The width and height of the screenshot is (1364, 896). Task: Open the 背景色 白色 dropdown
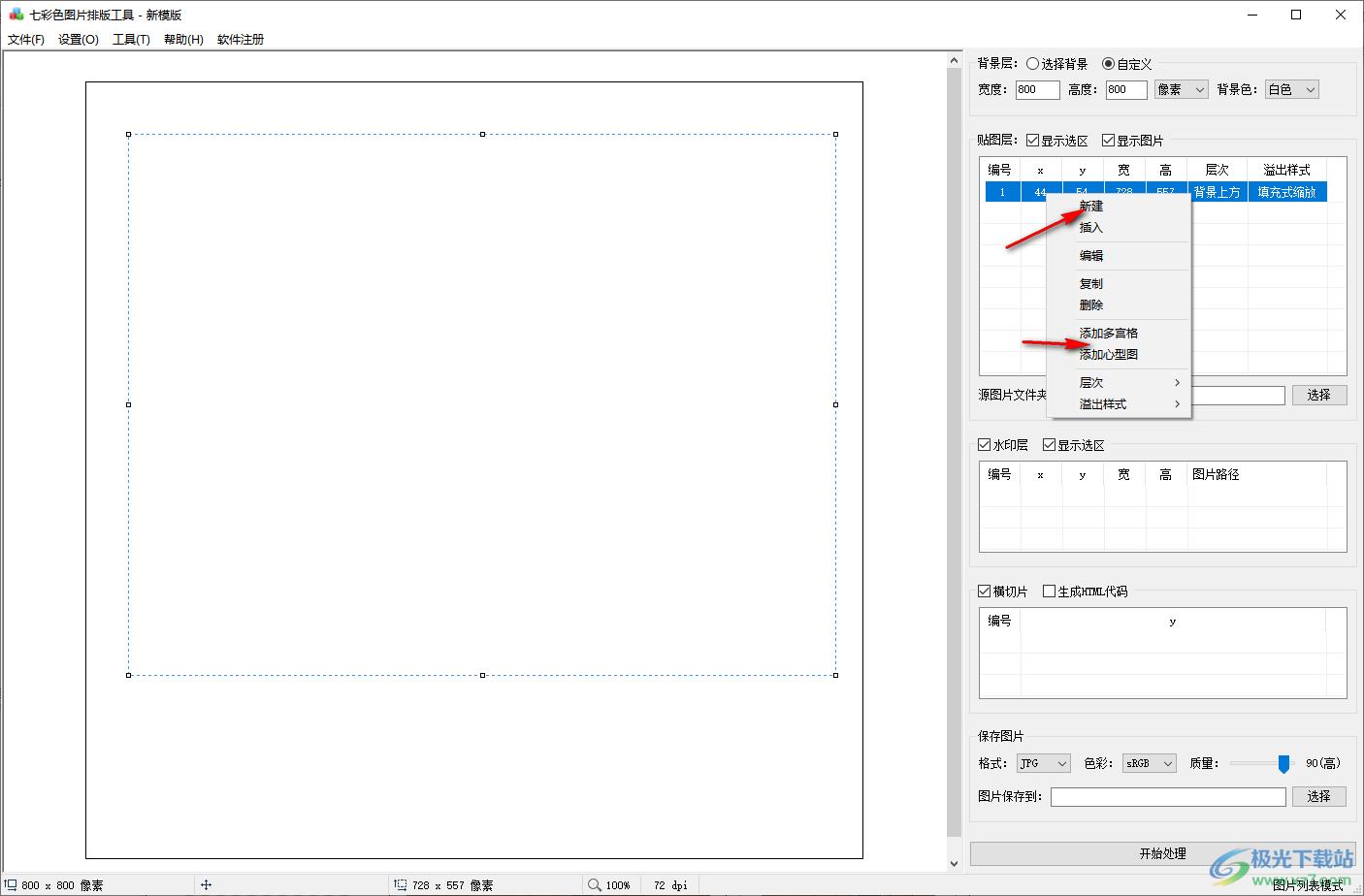coord(1291,89)
